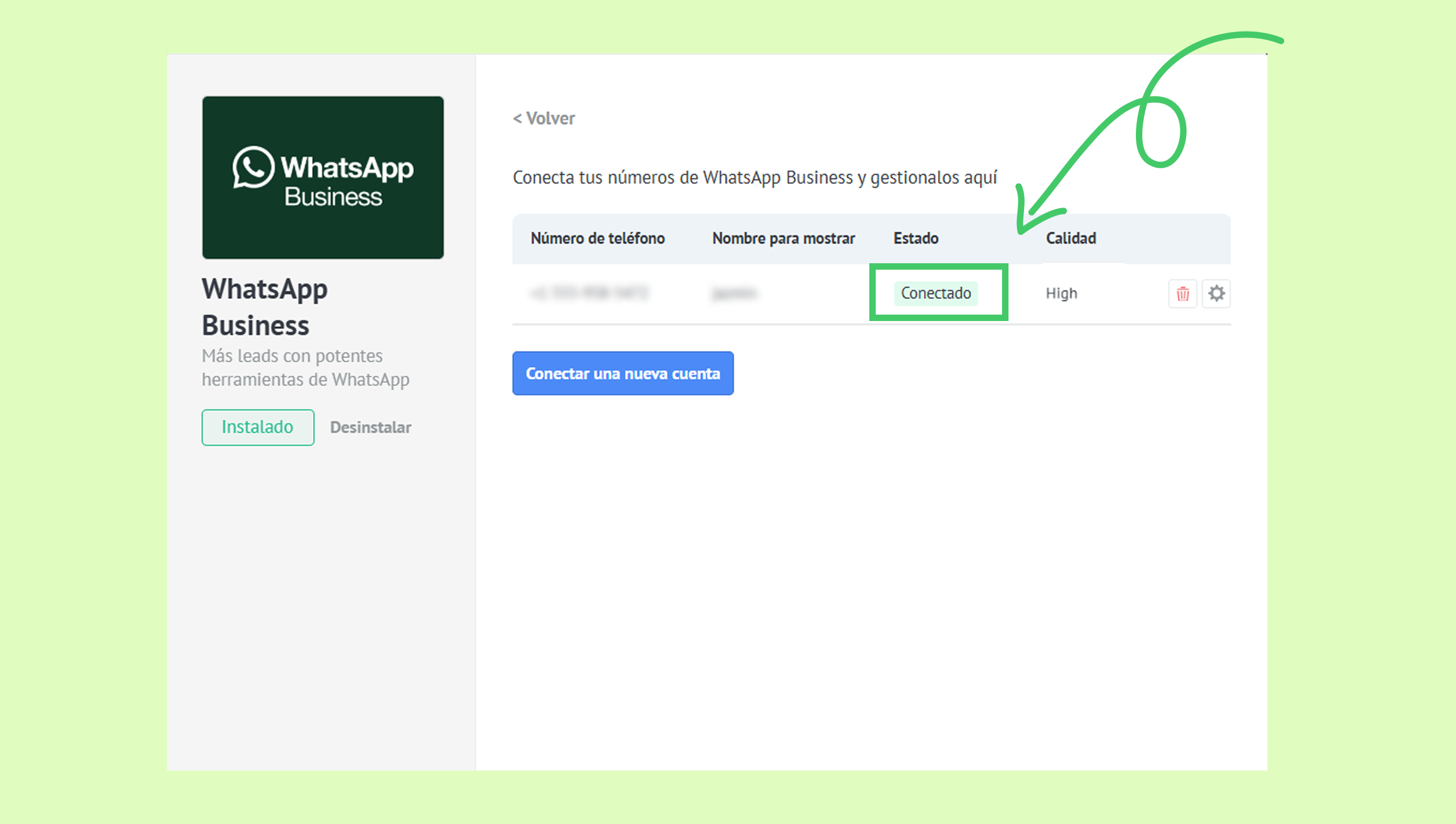Image resolution: width=1456 pixels, height=824 pixels.
Task: Open the gear settings icon for the number
Action: point(1216,294)
